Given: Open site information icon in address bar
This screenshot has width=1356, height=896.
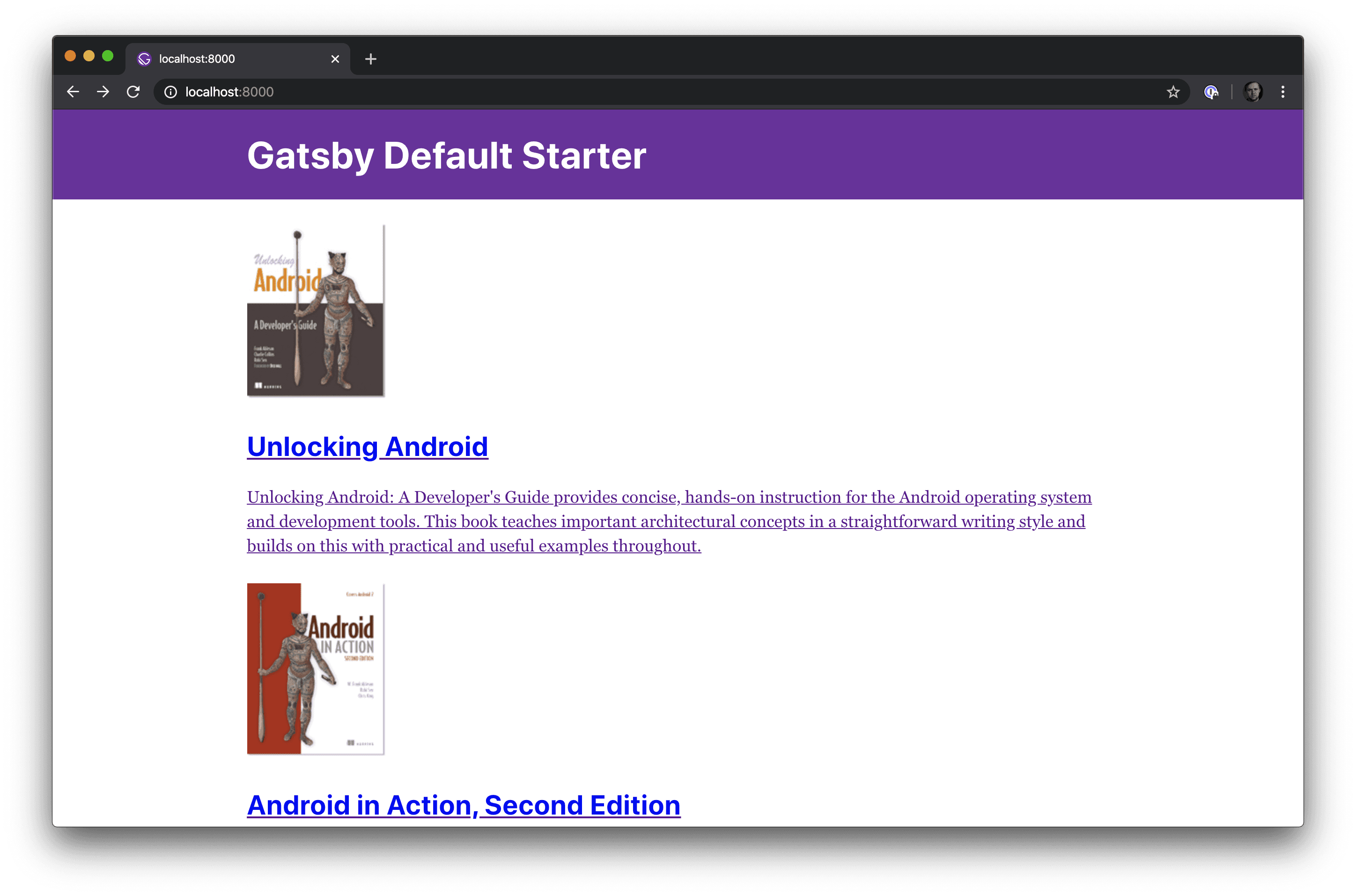Looking at the screenshot, I should [170, 92].
